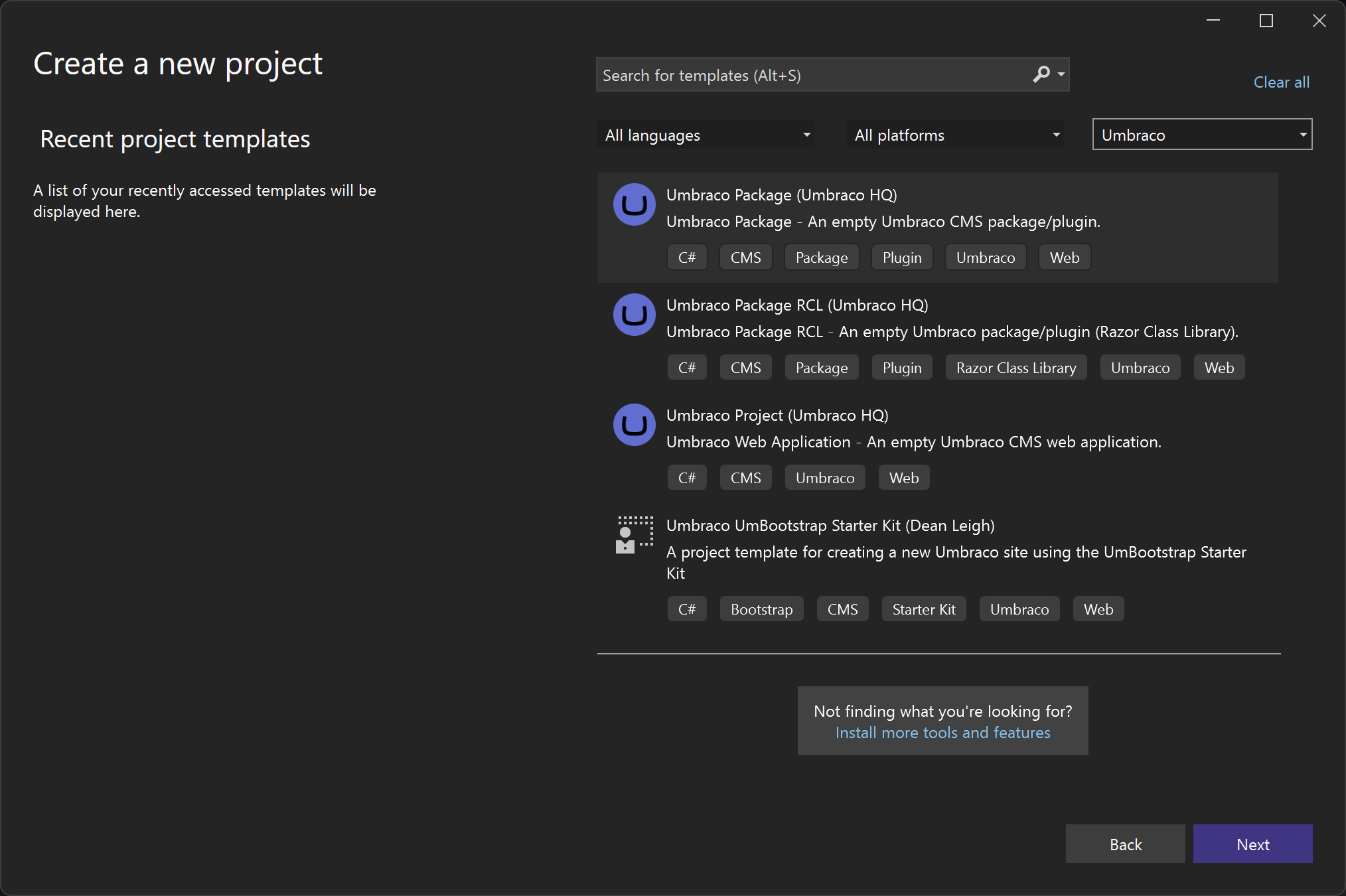The height and width of the screenshot is (896, 1346).
Task: Click the Umbraco Package template logo icon
Action: (x=634, y=204)
